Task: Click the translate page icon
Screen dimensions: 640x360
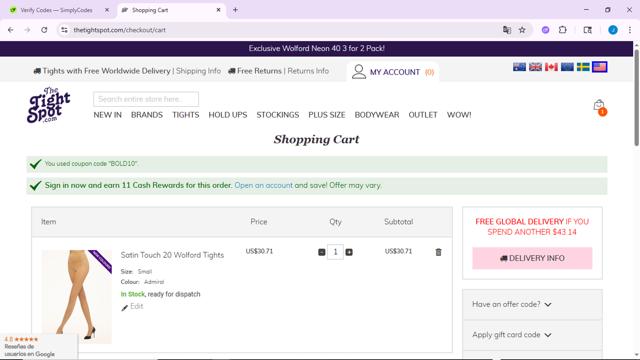Action: click(x=507, y=30)
